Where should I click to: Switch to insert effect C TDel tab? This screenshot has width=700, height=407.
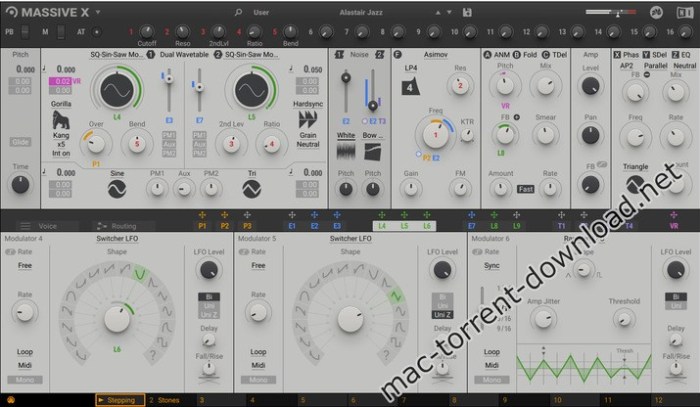point(554,54)
